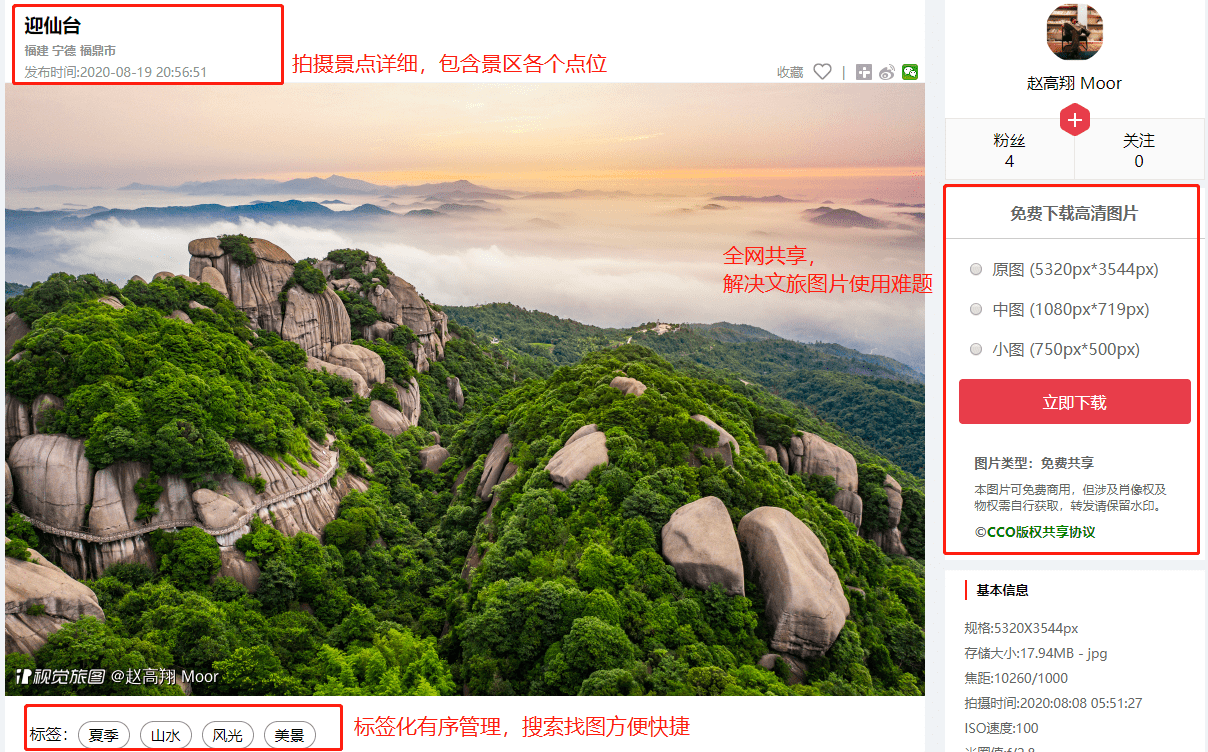Select the 山水 tag
Screen dimensions: 1208x752
166,735
